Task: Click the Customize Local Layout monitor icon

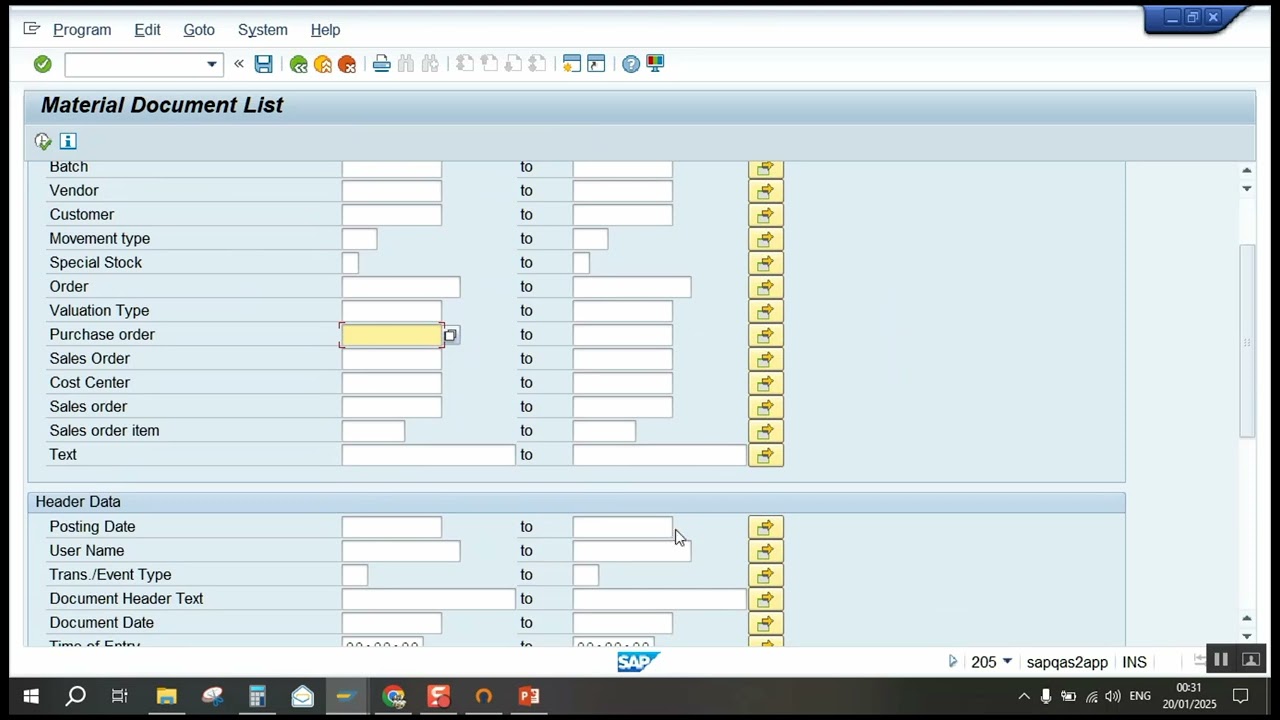Action: pos(655,64)
